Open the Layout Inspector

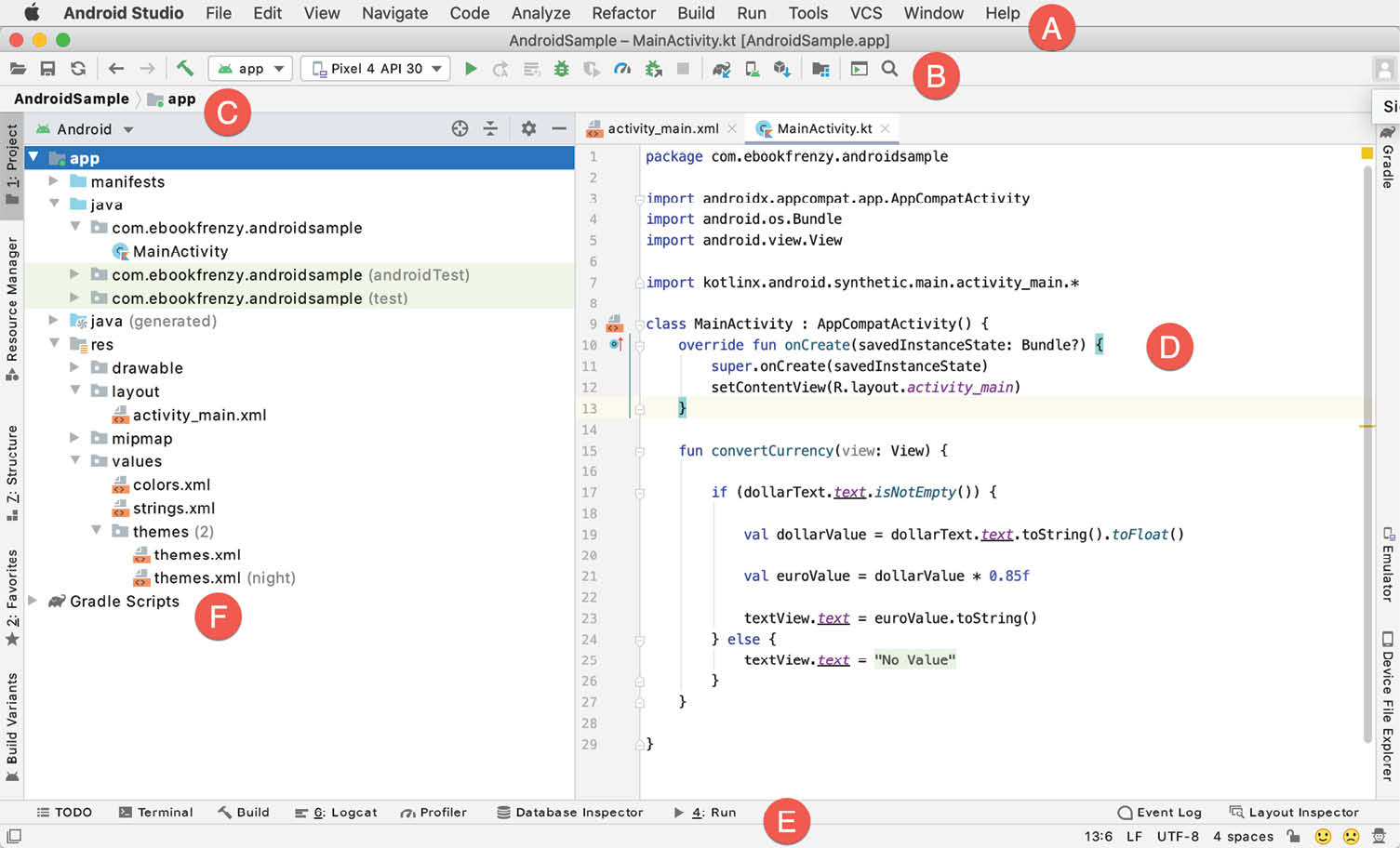coord(1294,813)
